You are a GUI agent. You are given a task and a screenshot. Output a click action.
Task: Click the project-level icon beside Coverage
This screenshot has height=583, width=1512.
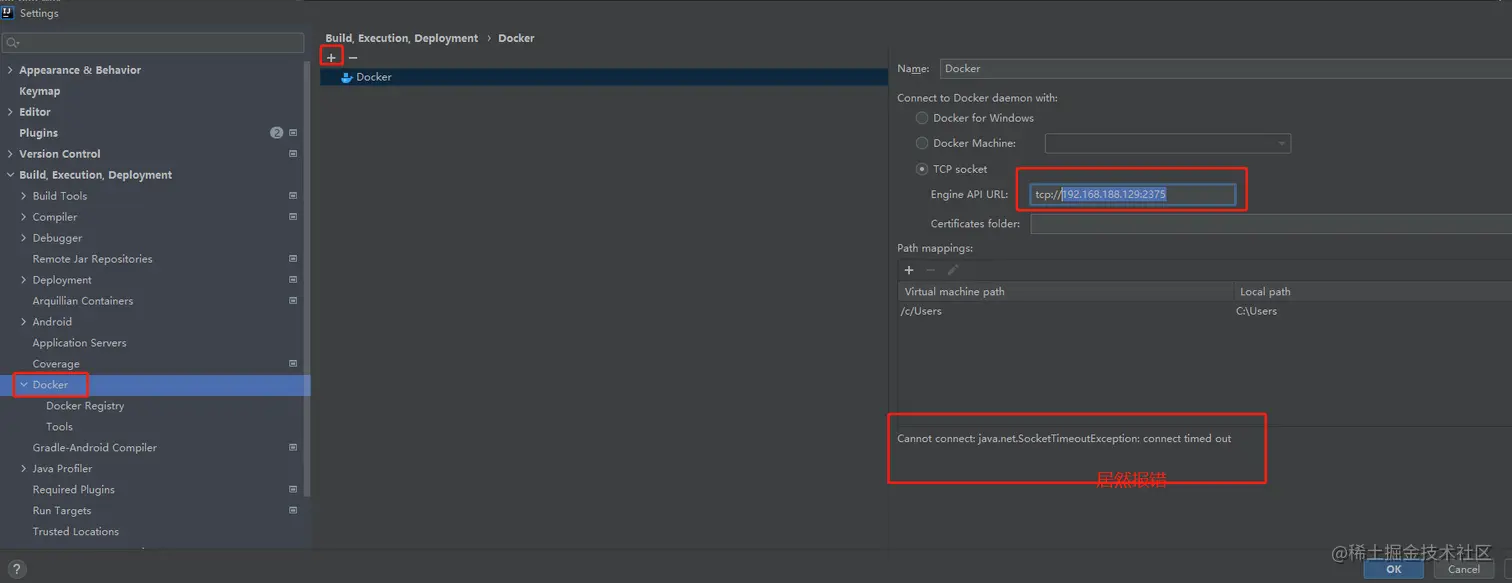pyautogui.click(x=293, y=364)
